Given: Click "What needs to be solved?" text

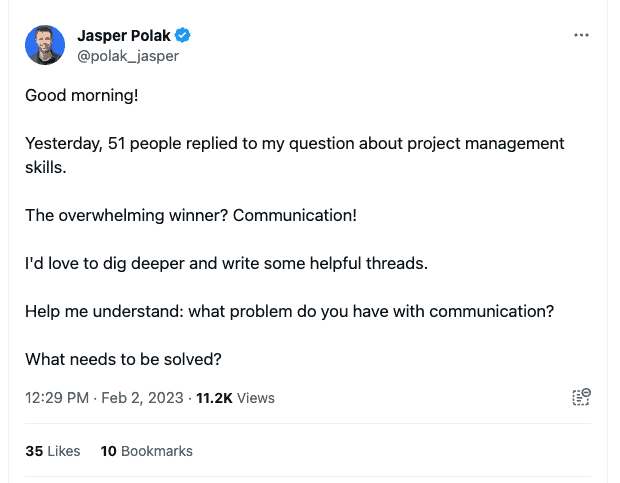Looking at the screenshot, I should 123,360.
